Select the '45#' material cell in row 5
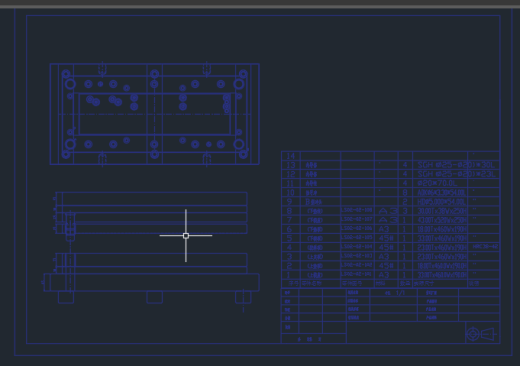 [x=386, y=238]
